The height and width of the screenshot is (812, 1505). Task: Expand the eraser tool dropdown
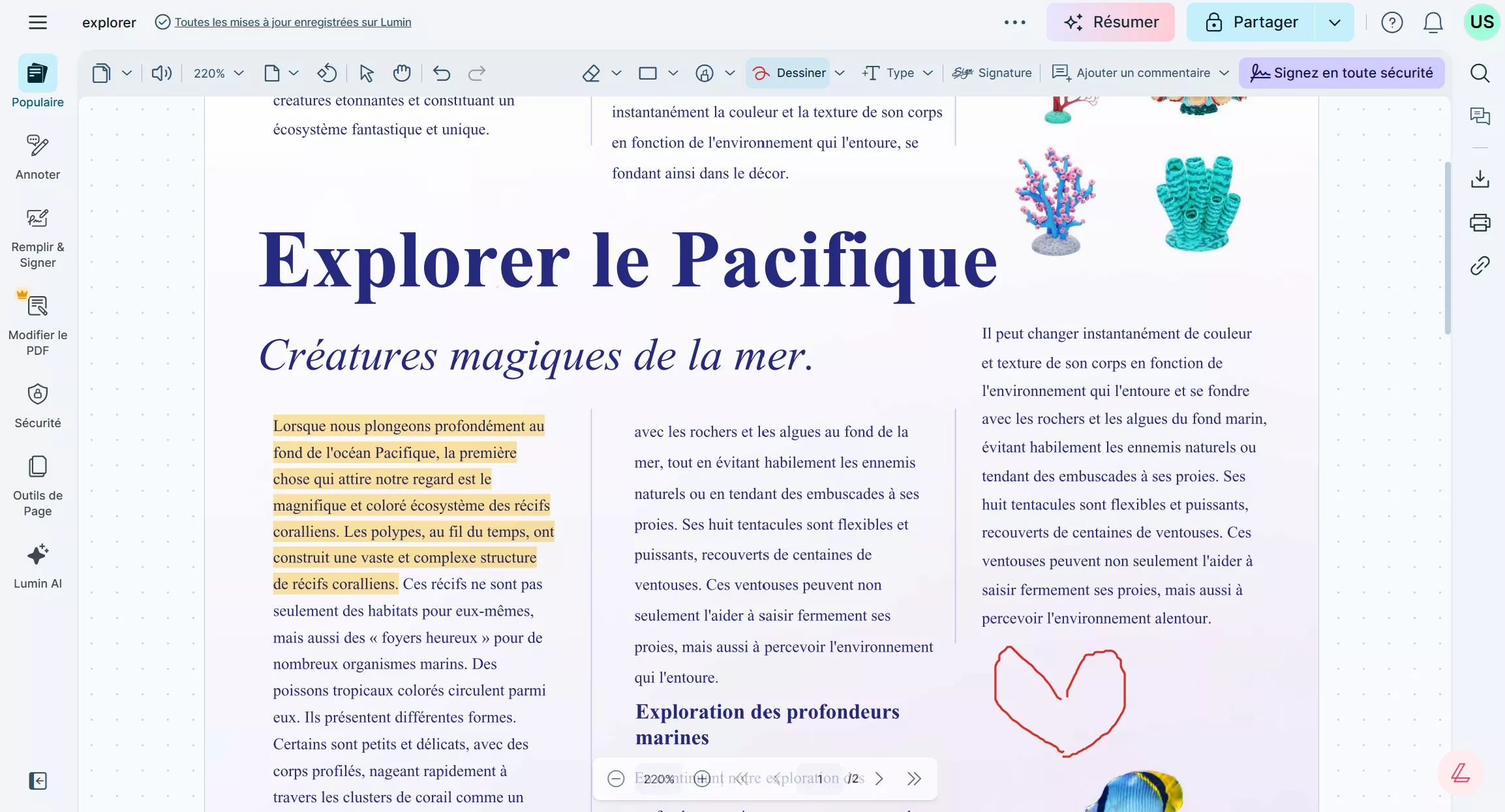tap(616, 73)
